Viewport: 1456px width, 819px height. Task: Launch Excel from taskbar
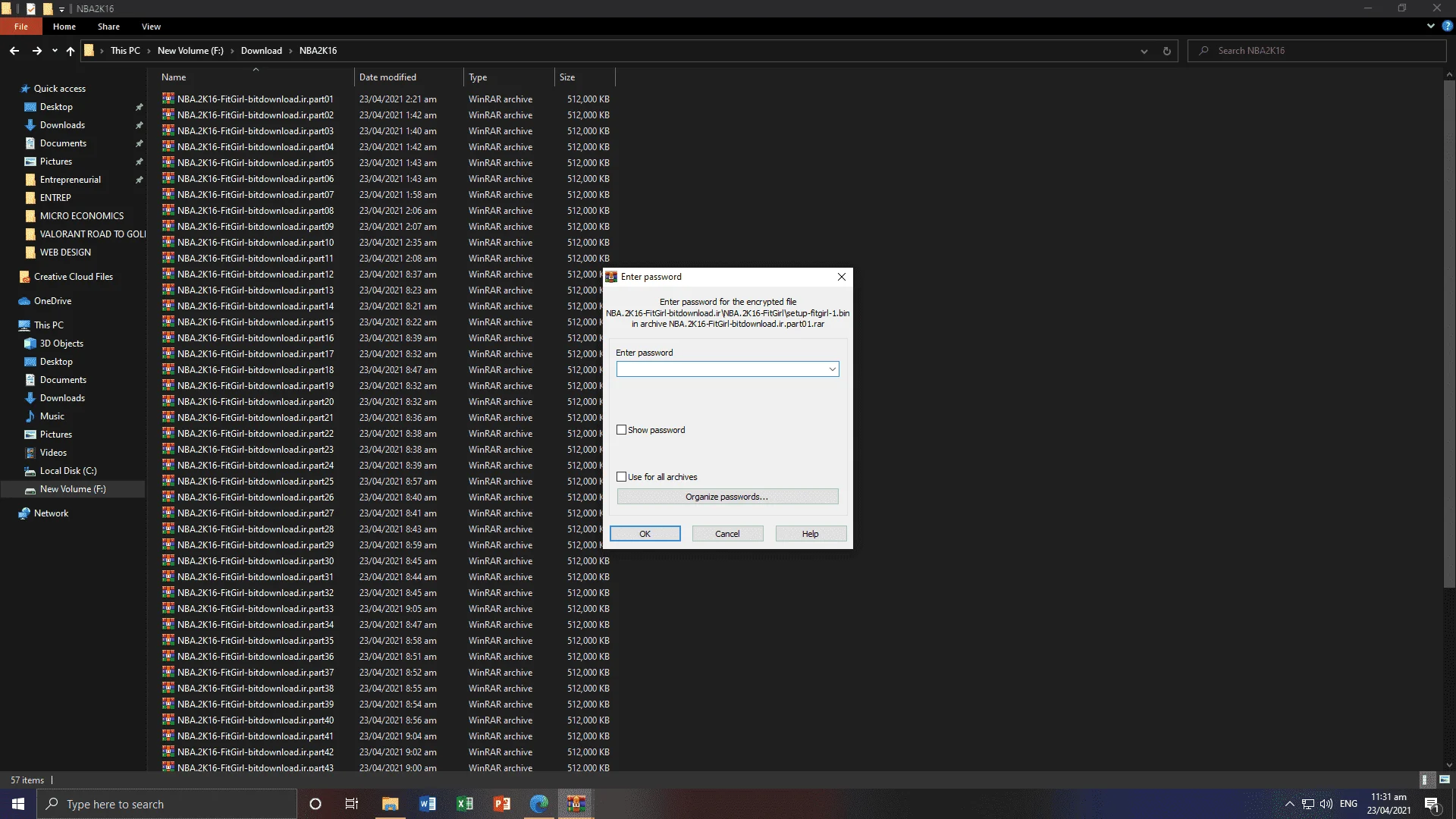pos(464,804)
